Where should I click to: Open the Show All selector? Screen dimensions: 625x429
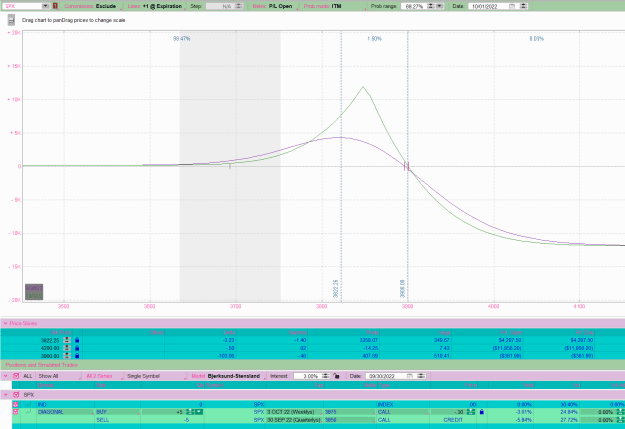(59, 376)
